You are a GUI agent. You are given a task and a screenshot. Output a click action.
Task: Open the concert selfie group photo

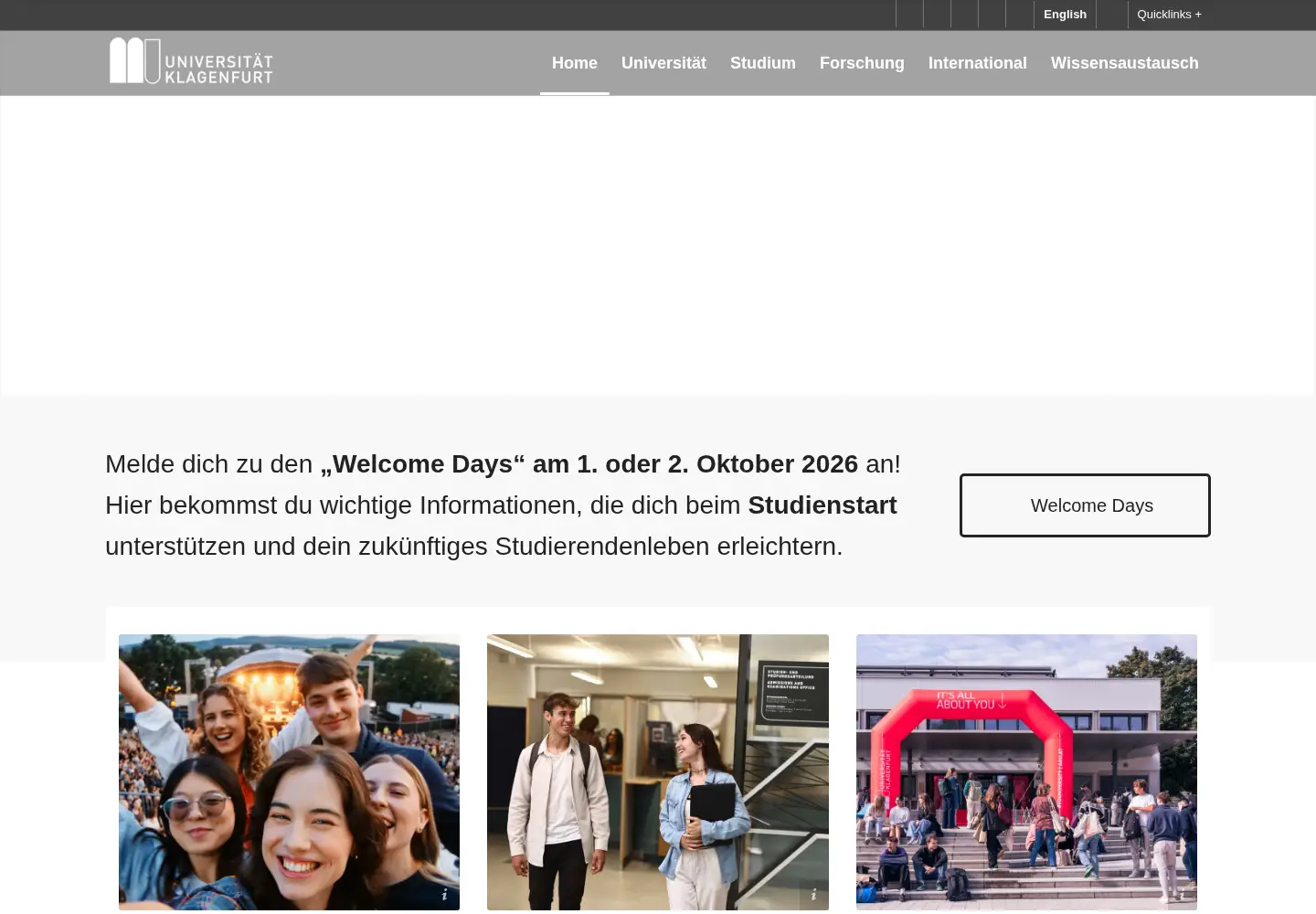click(289, 772)
